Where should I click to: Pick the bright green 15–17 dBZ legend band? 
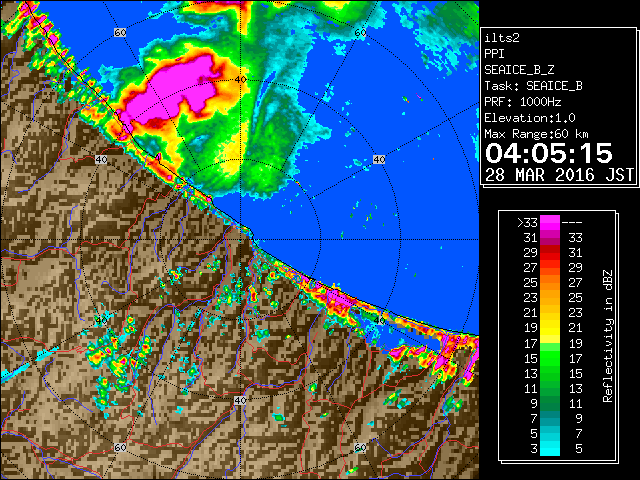pyautogui.click(x=550, y=358)
